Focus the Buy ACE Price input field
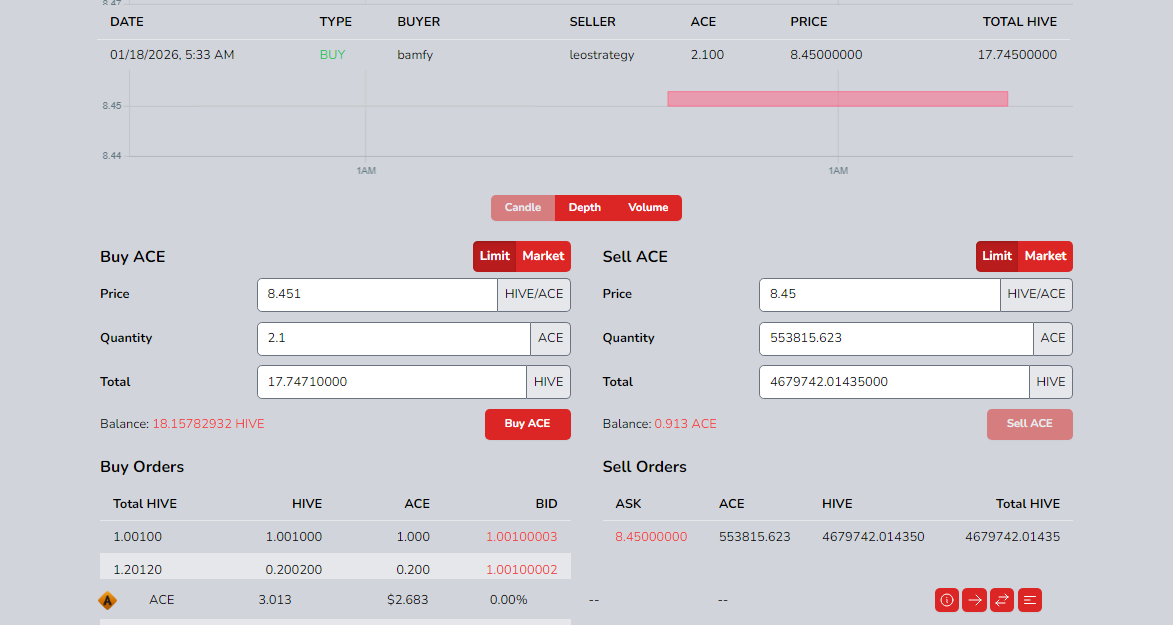This screenshot has width=1173, height=625. (377, 295)
